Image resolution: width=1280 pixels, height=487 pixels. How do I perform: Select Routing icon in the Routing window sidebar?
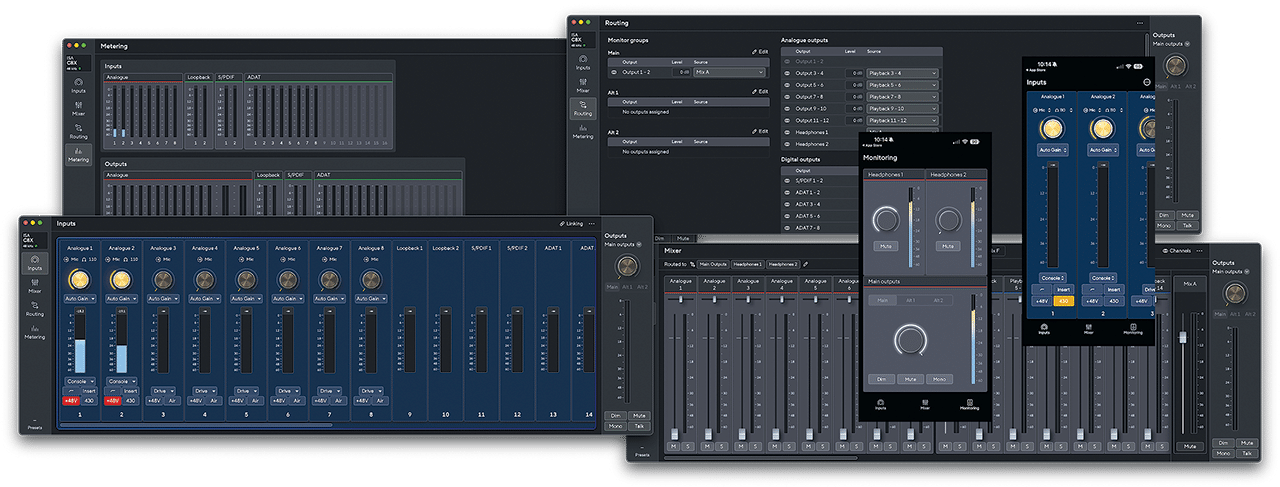point(583,107)
